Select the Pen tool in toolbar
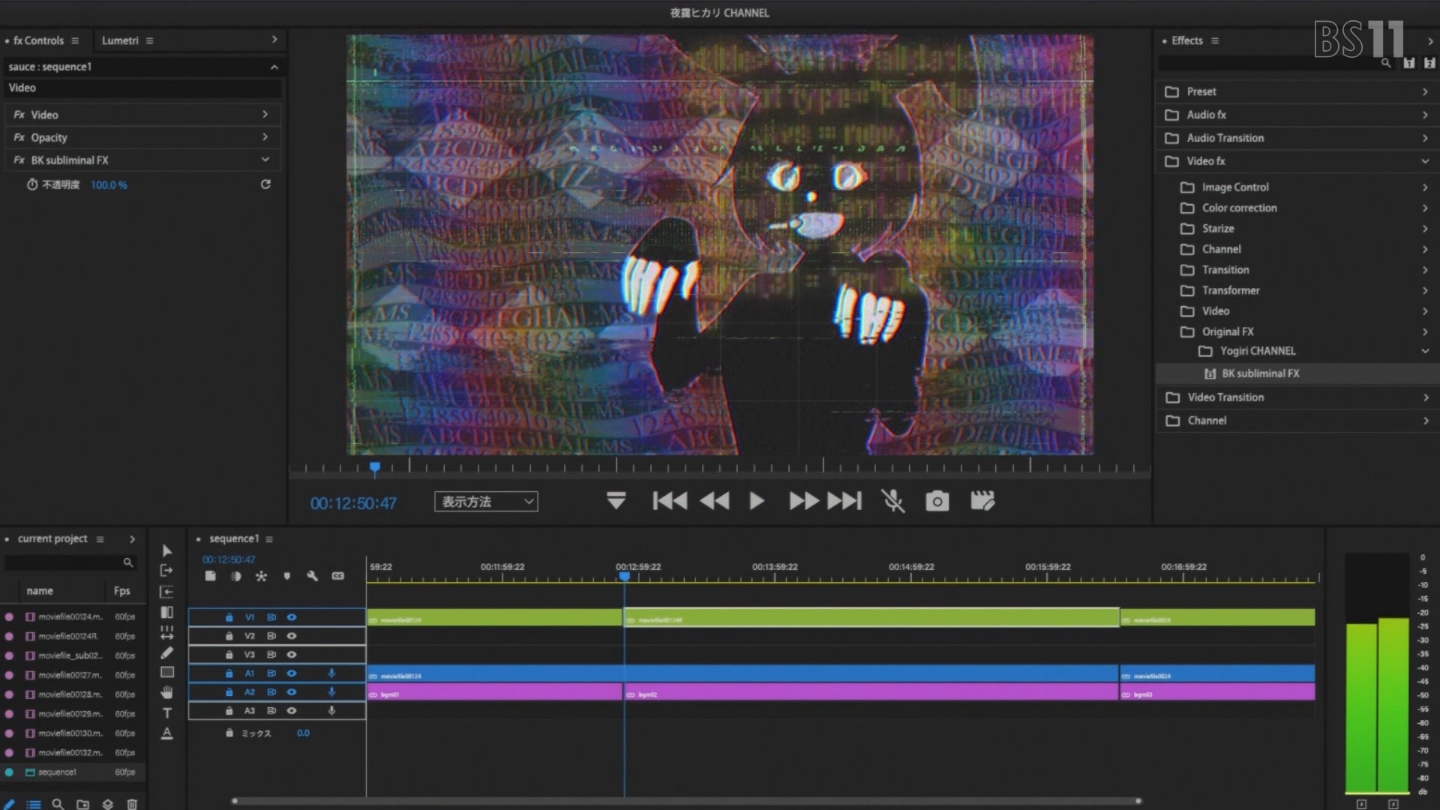The height and width of the screenshot is (810, 1440). (167, 653)
